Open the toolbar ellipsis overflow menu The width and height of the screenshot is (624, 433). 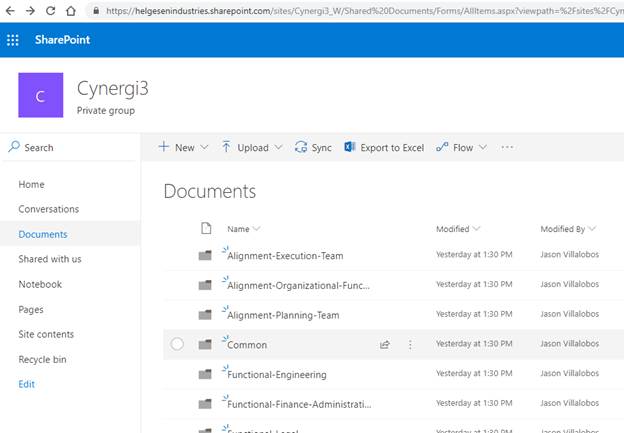pyautogui.click(x=507, y=147)
